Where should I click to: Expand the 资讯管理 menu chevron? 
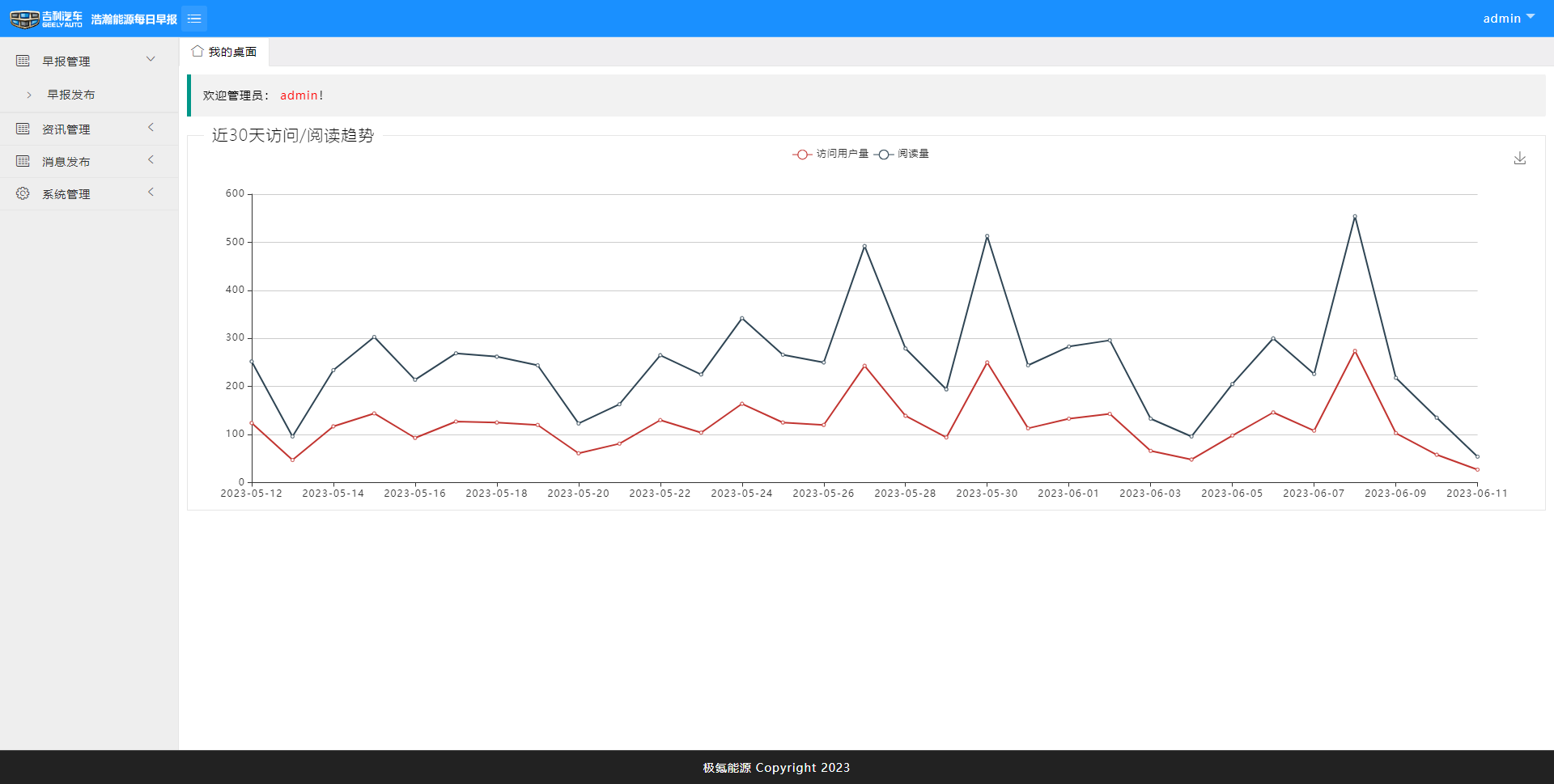(x=151, y=127)
